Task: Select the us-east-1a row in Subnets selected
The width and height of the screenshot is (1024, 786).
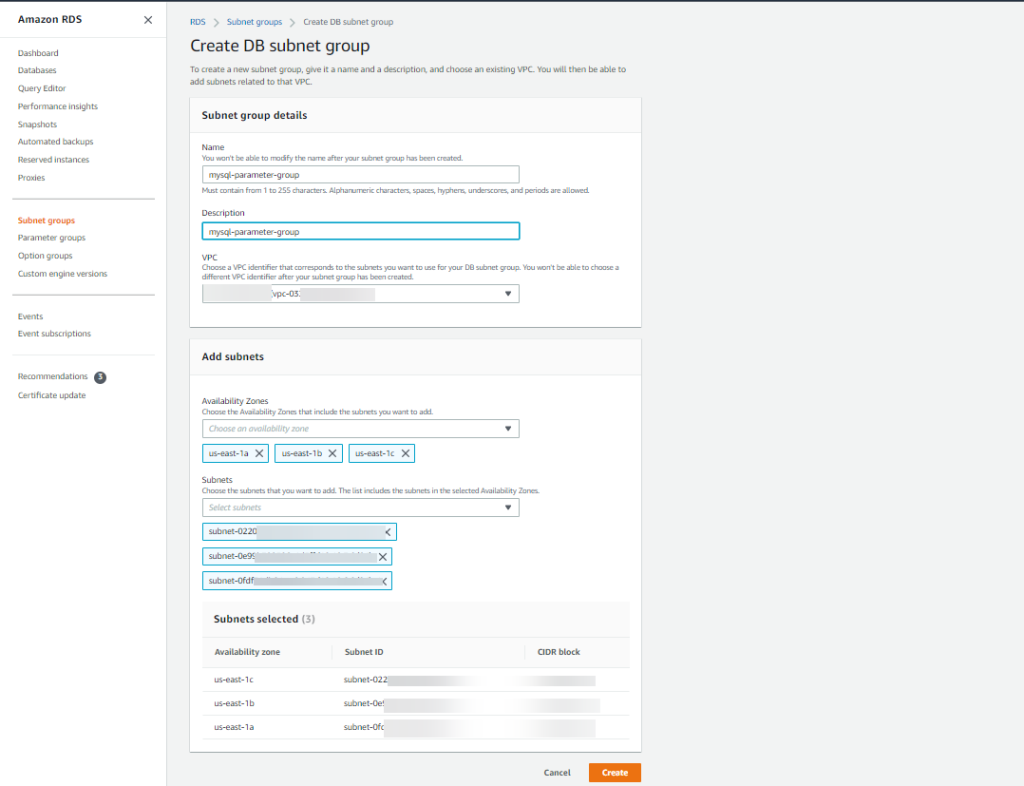Action: [416, 727]
